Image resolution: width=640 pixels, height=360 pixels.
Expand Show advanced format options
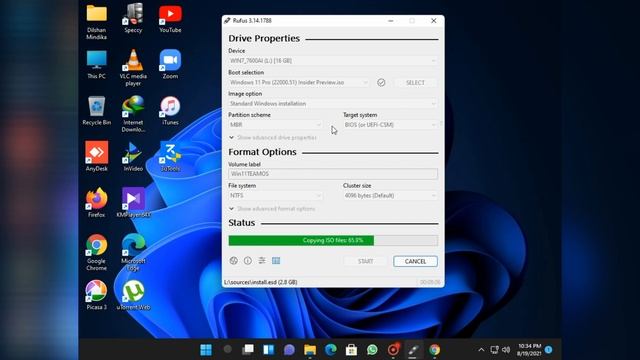point(272,209)
